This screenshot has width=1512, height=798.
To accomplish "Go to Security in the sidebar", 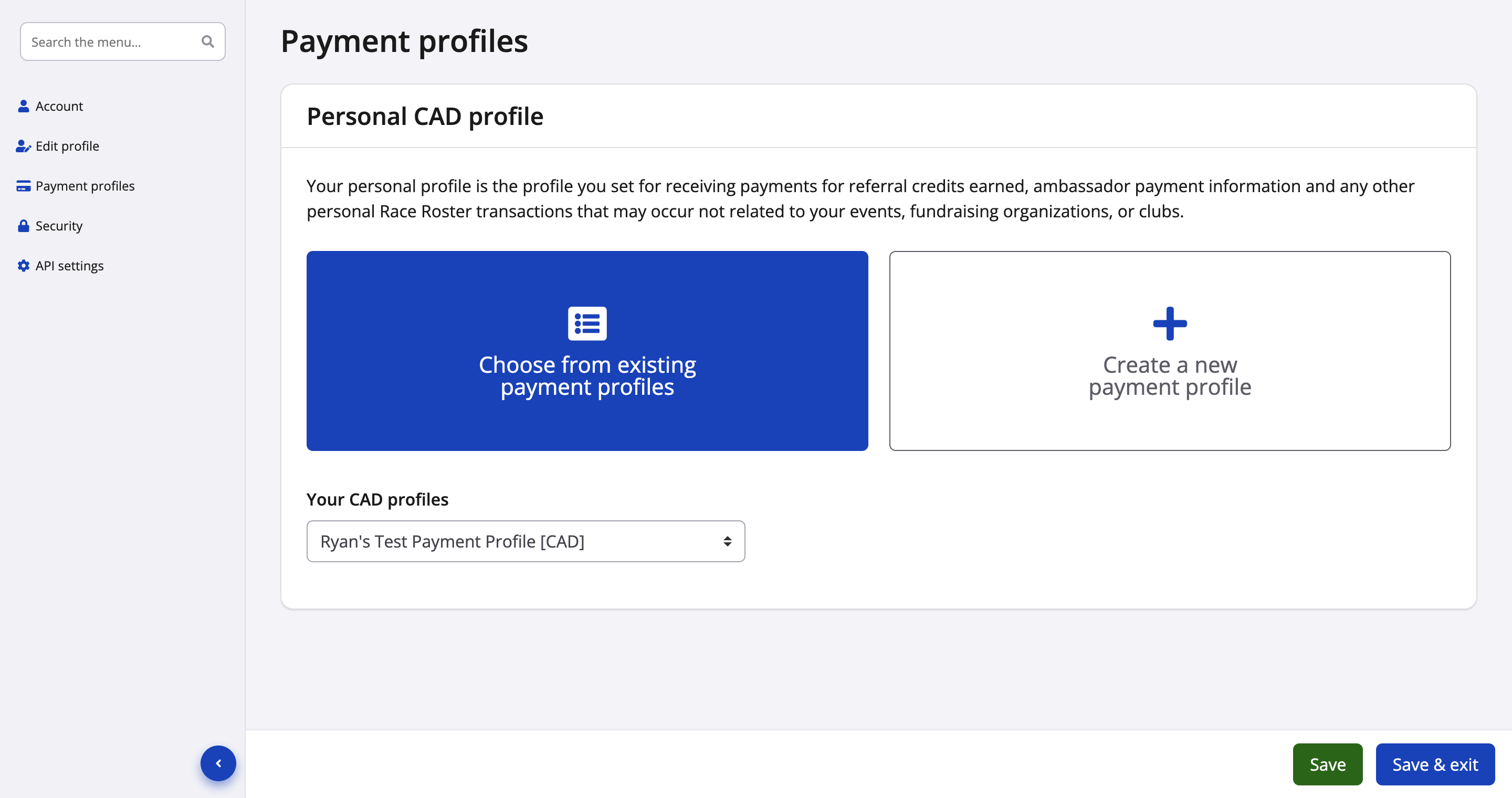I will [x=59, y=226].
